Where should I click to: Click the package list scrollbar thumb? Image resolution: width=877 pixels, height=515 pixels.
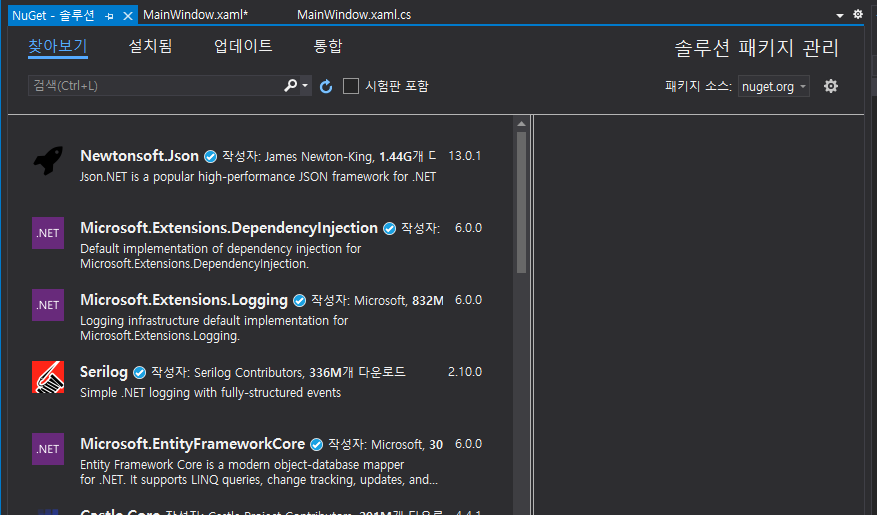click(x=521, y=202)
